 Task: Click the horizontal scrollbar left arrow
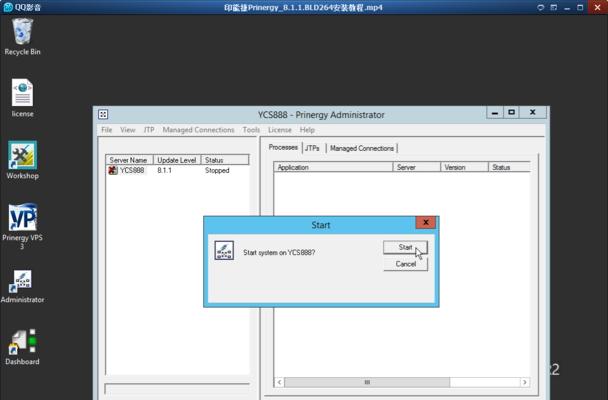point(279,382)
